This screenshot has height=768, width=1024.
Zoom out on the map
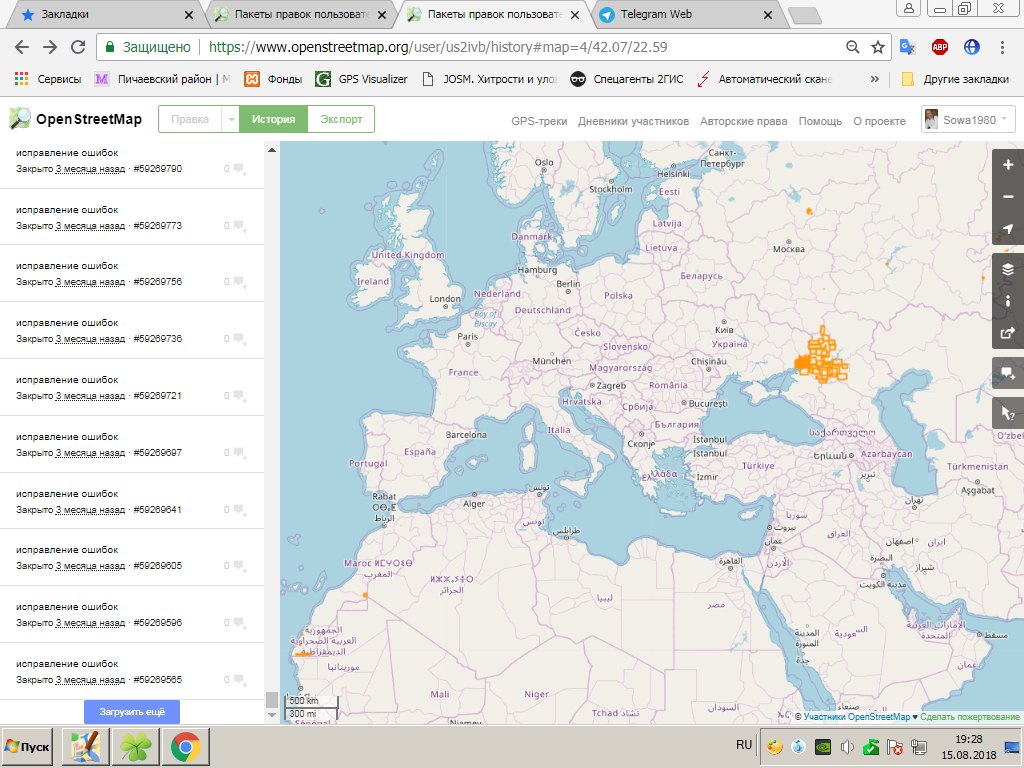1008,197
